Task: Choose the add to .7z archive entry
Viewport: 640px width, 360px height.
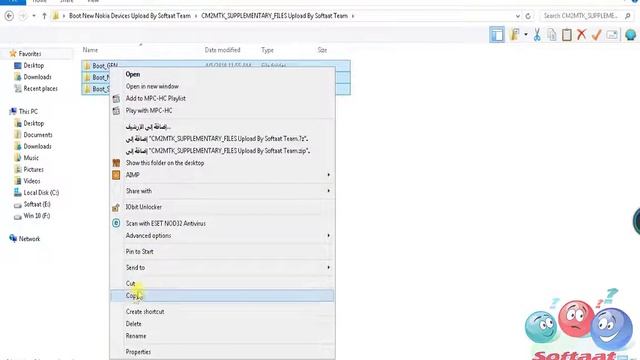Action: (222, 139)
